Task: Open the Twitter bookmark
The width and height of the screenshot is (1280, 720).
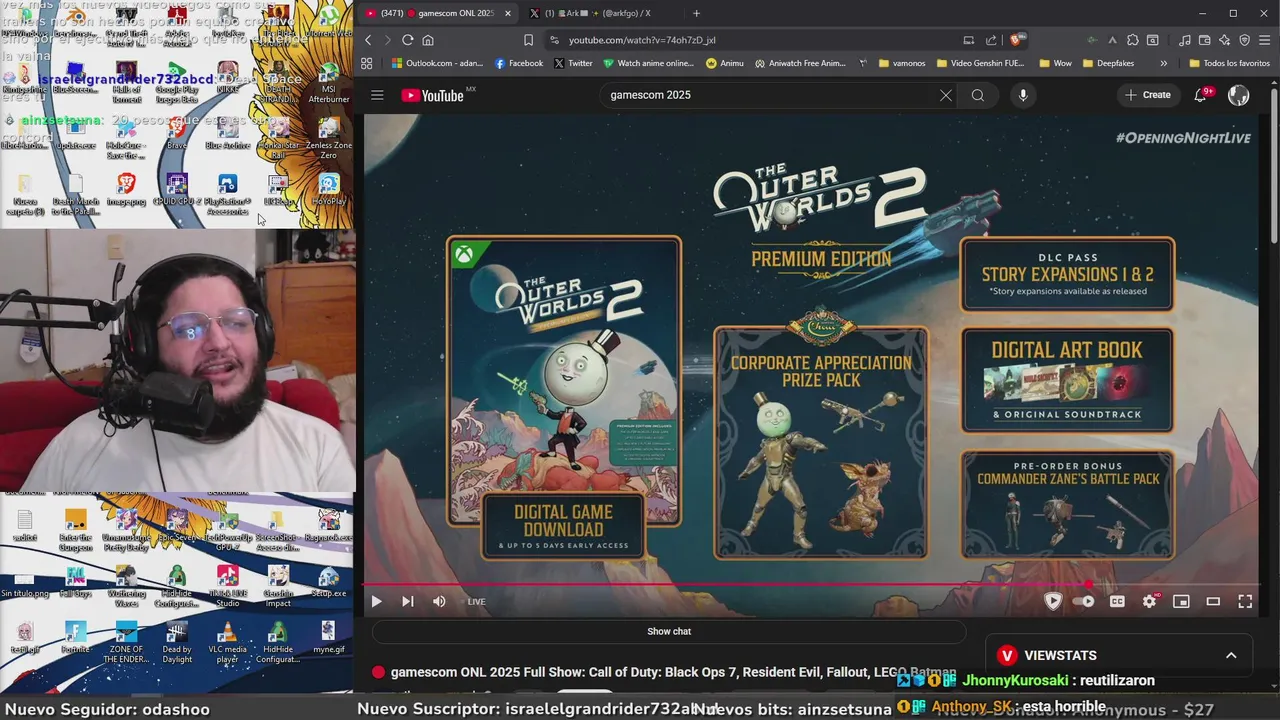Action: 573,63
